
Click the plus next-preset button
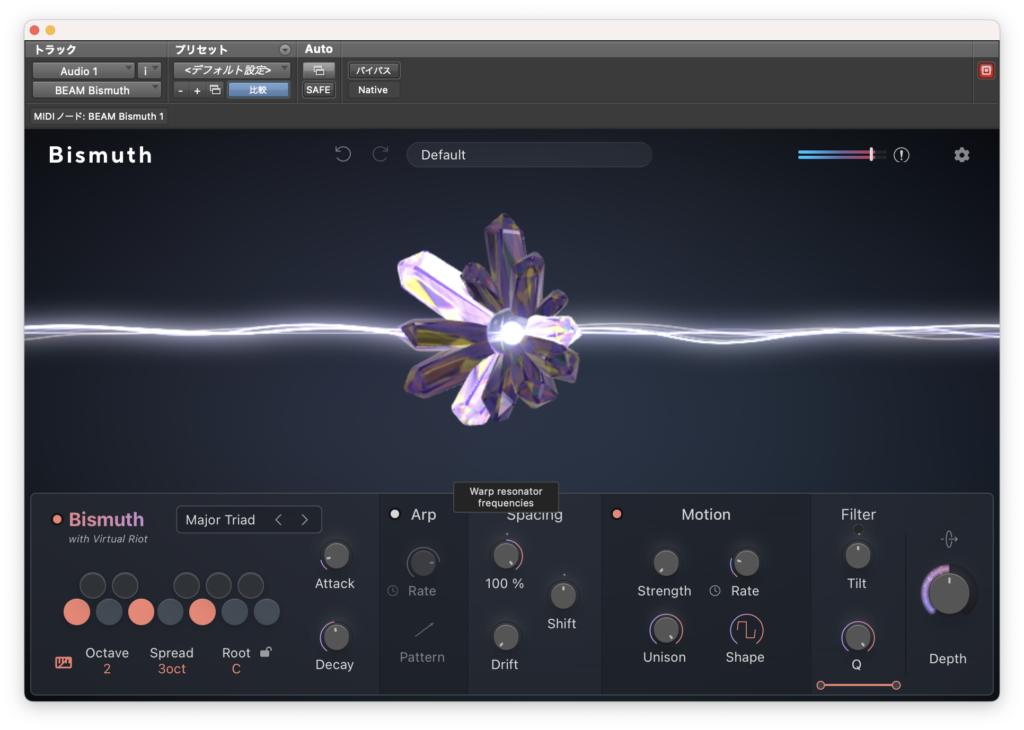(x=197, y=90)
